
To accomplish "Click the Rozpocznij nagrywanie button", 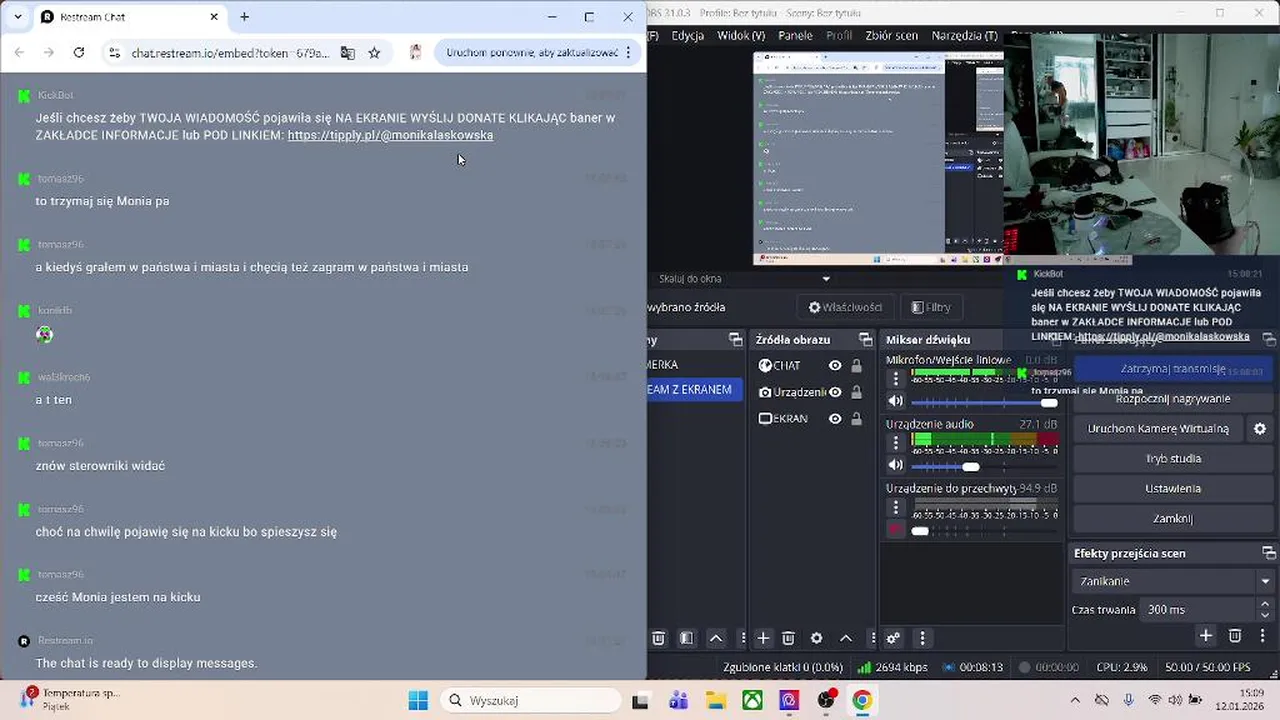I will (x=1173, y=399).
